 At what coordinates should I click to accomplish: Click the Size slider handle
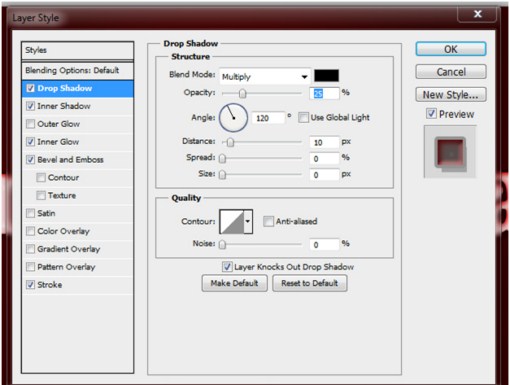(222, 175)
